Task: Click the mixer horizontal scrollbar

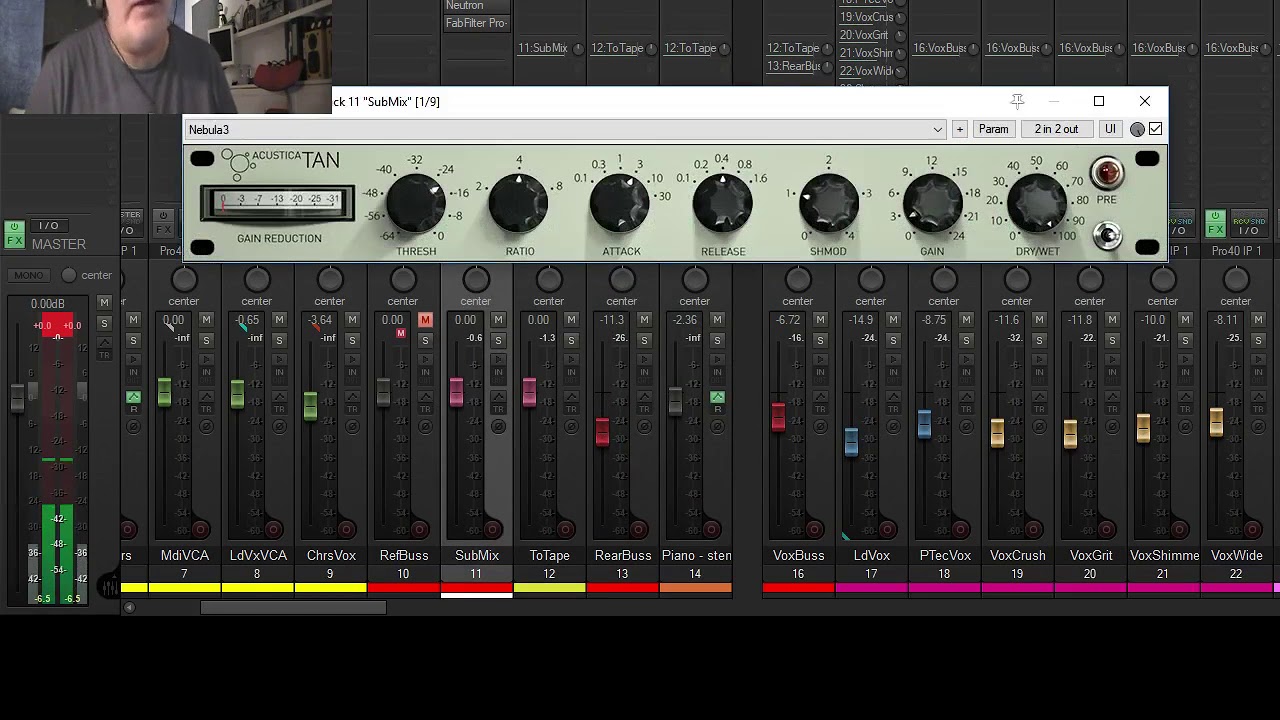Action: (x=293, y=607)
